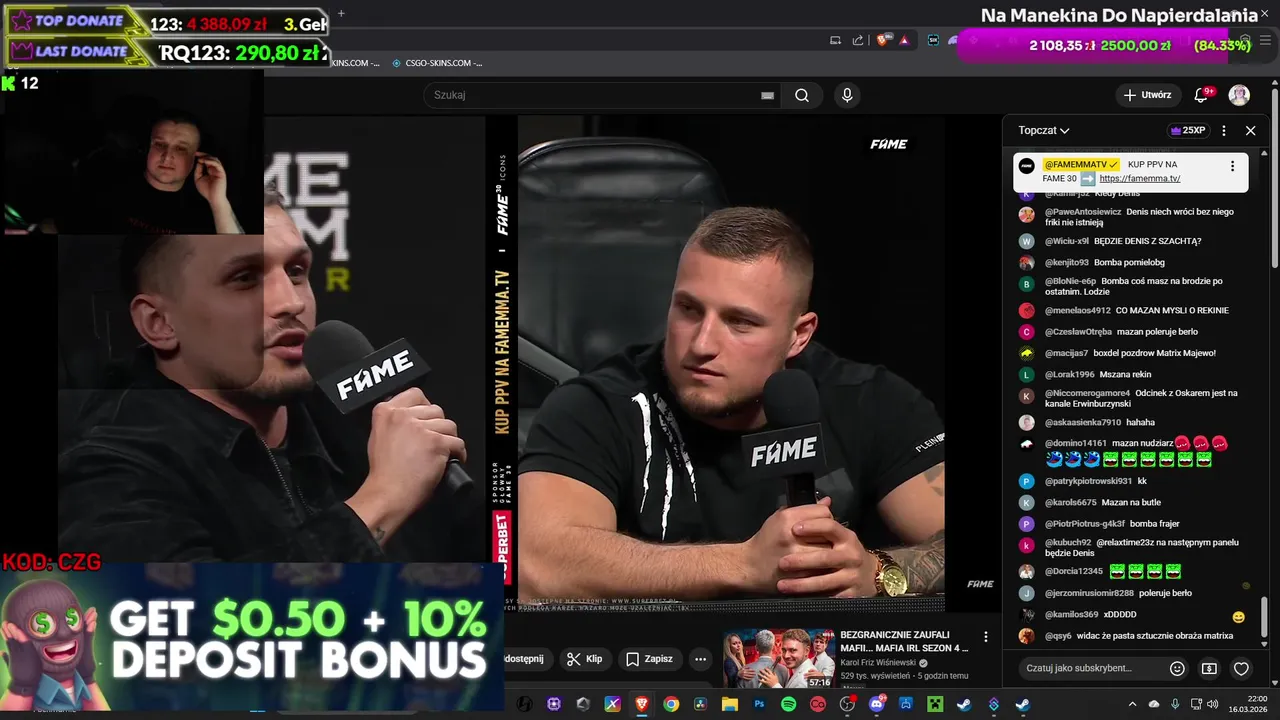The width and height of the screenshot is (1280, 720).
Task: Click the cast/screen icon in address bar
Action: pos(835,40)
